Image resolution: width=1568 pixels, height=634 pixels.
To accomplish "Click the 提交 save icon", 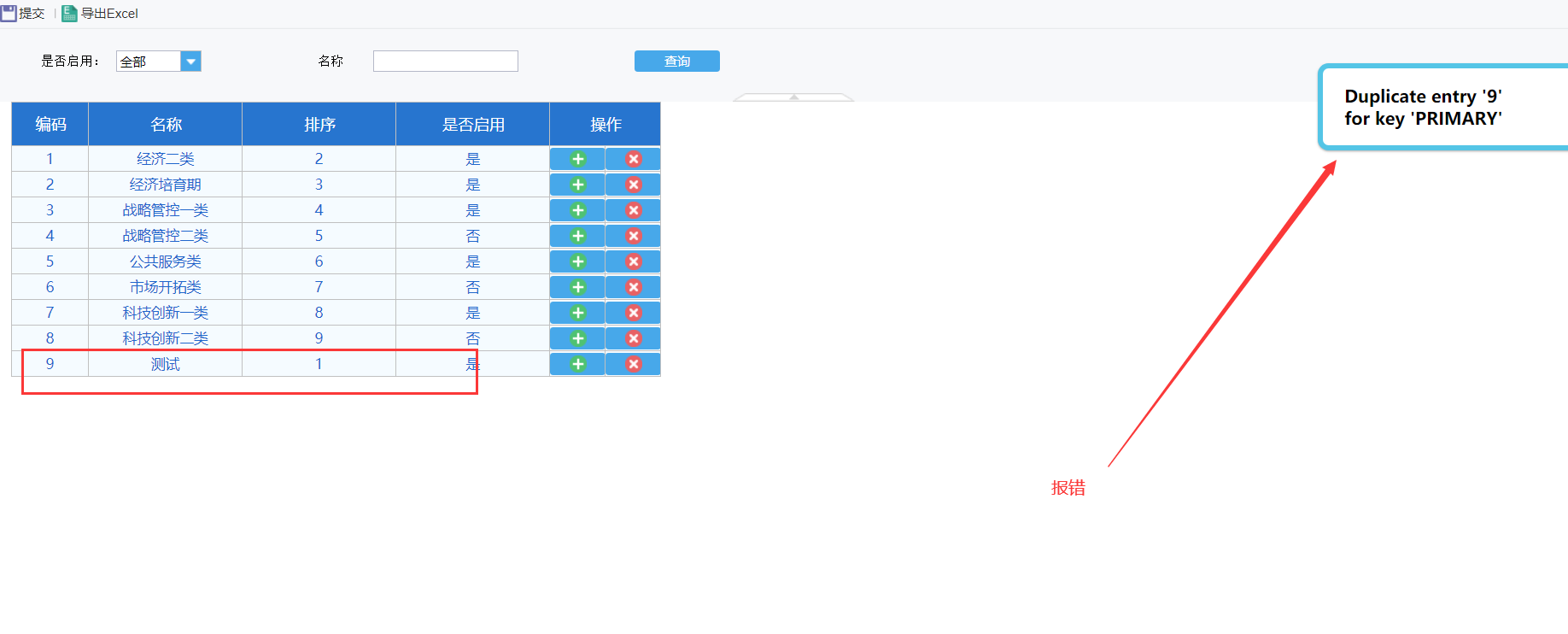I will 9,13.
